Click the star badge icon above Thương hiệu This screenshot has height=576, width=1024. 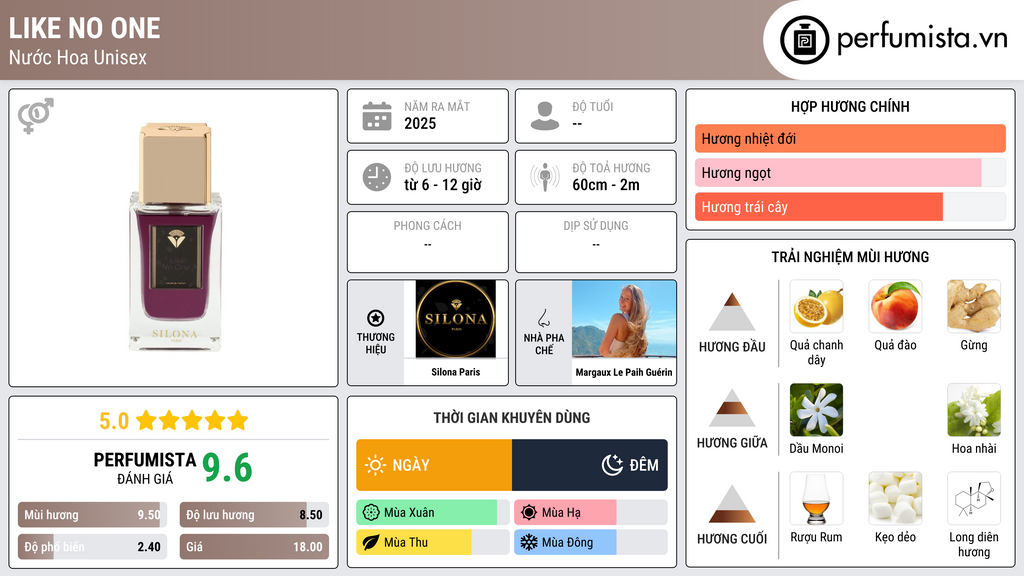click(376, 318)
